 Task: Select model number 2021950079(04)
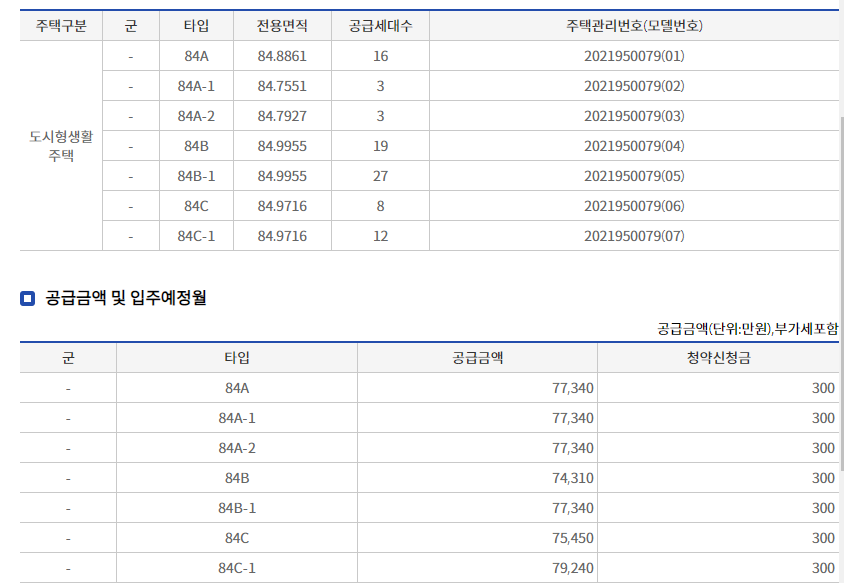[x=634, y=146]
